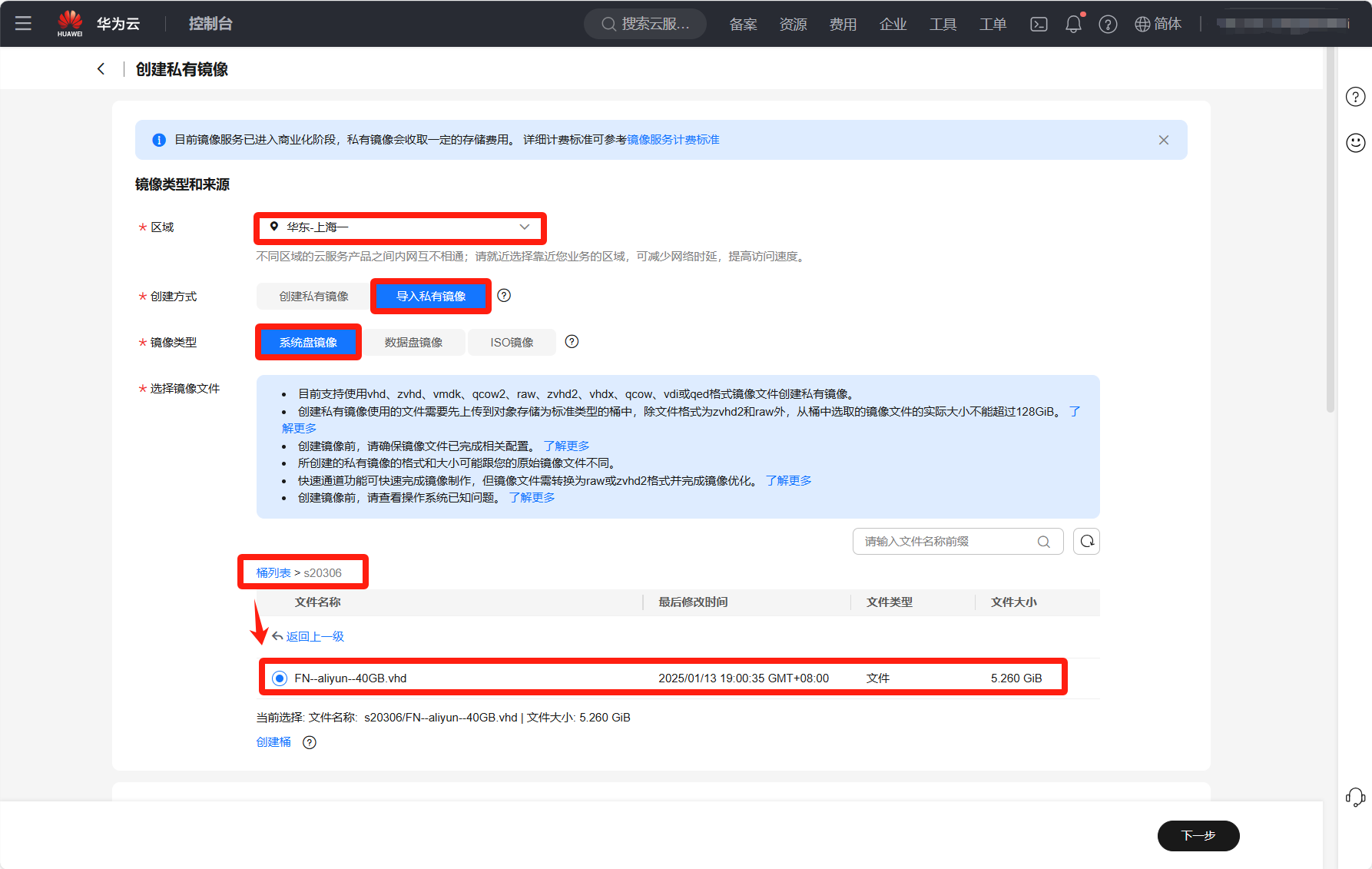This screenshot has width=1372, height=869.
Task: Open the hamburger navigation menu
Action: pyautogui.click(x=23, y=23)
